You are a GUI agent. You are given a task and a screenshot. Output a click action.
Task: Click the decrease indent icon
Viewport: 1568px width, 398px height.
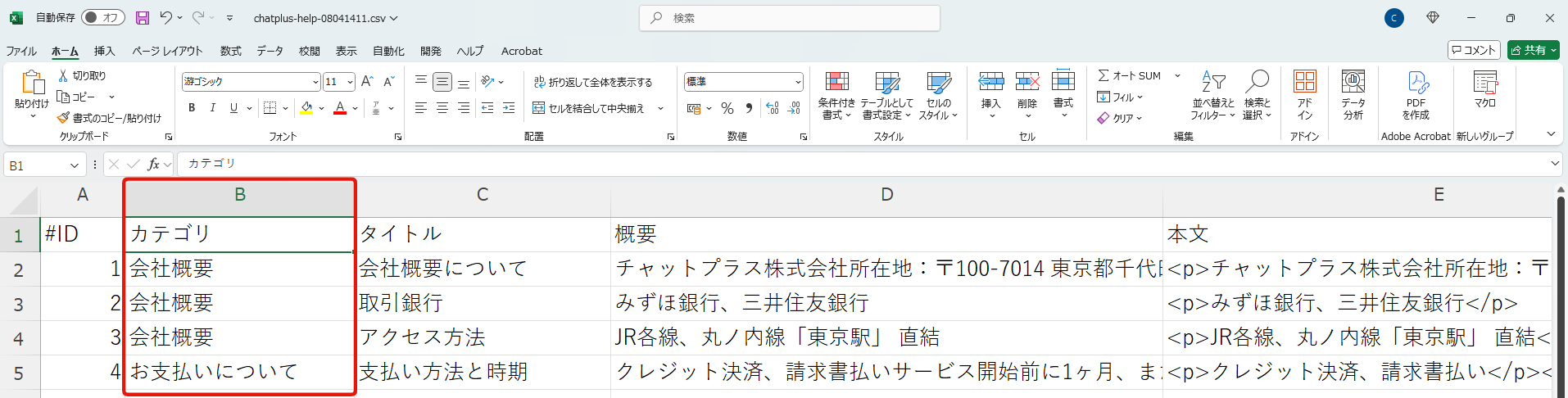tap(487, 108)
